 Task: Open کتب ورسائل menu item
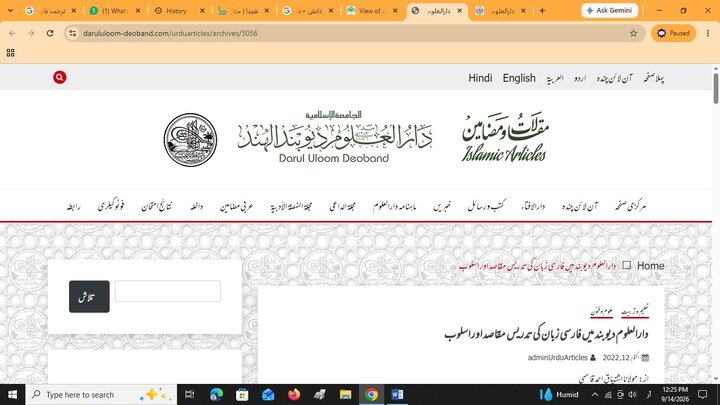[486, 206]
